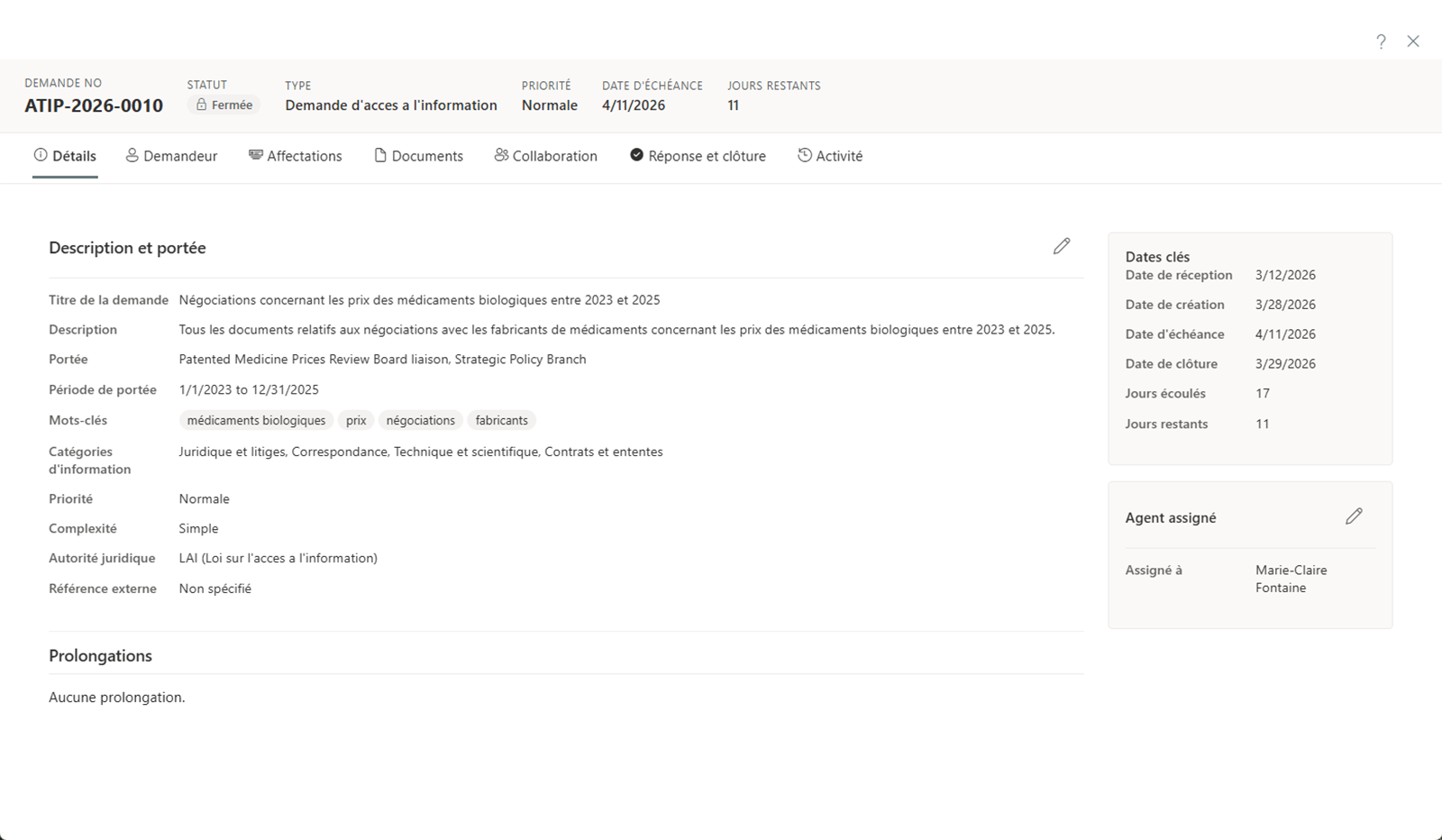Click the Prolongations section heading
The image size is (1442, 840).
tap(100, 656)
